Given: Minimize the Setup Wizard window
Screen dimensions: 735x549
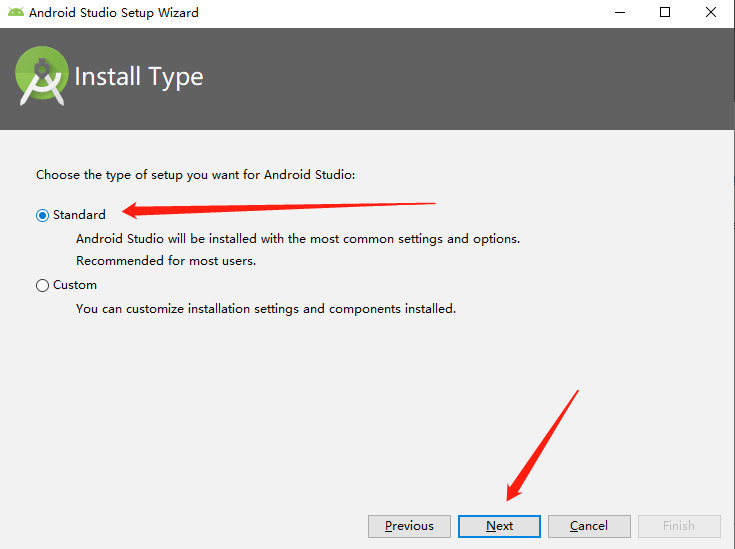Looking at the screenshot, I should [x=620, y=13].
